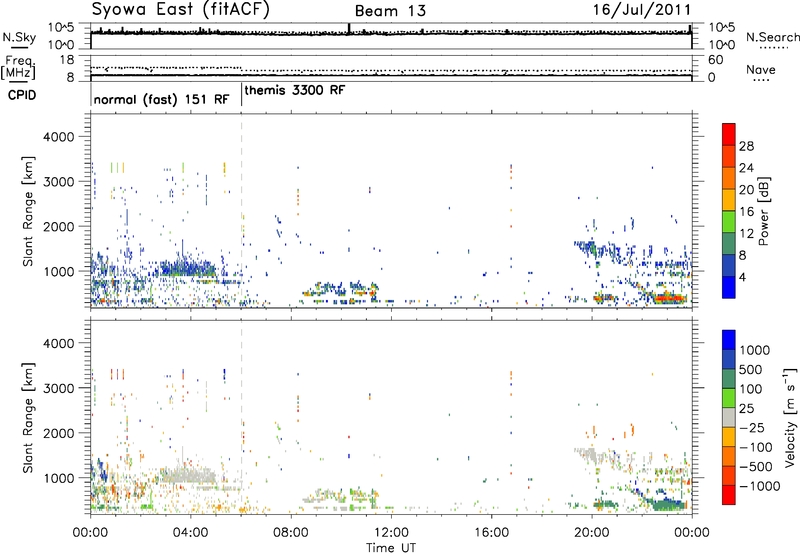Image resolution: width=800 pixels, height=554 pixels.
Task: Click the '18' frequency axis value
Action: click(67, 60)
